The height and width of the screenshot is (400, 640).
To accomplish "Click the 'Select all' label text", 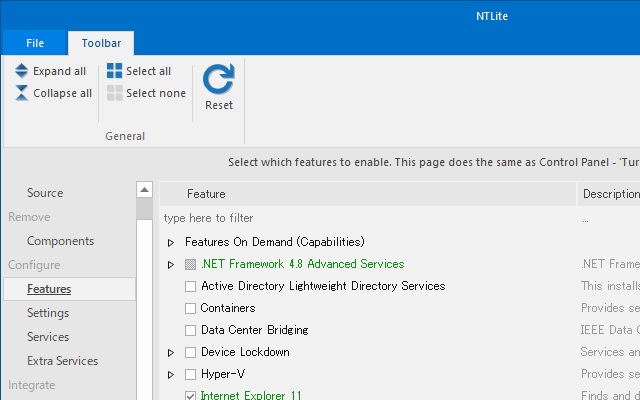I will pos(148,71).
